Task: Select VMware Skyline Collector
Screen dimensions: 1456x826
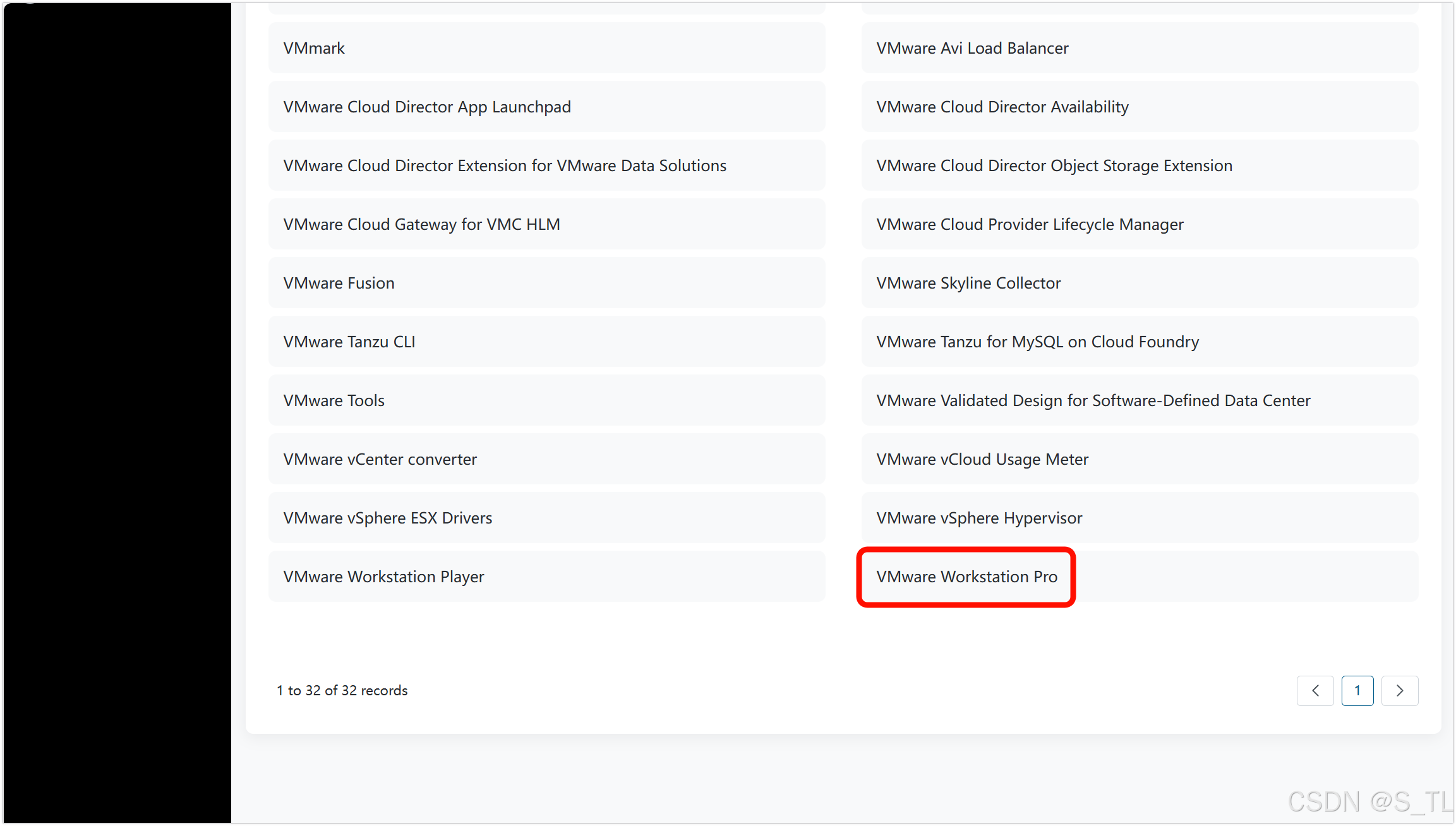Action: (968, 283)
